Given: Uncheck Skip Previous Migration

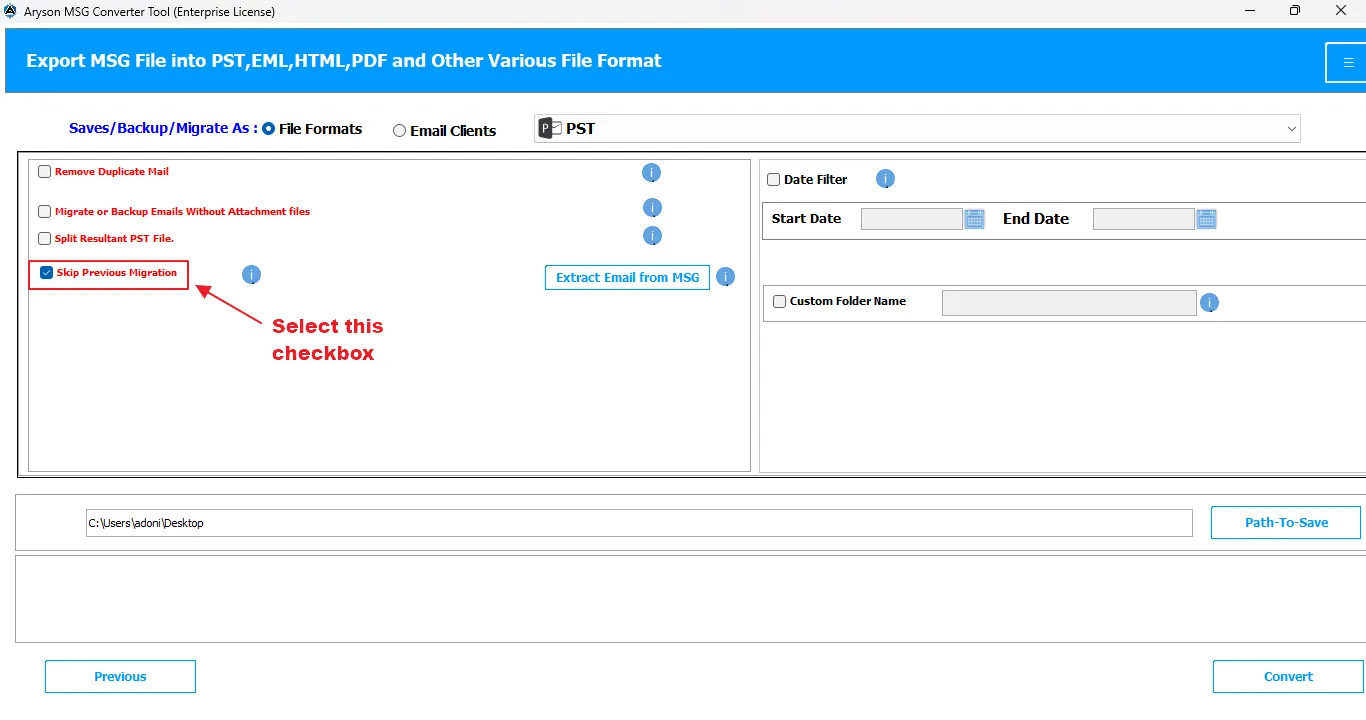Looking at the screenshot, I should [x=46, y=273].
